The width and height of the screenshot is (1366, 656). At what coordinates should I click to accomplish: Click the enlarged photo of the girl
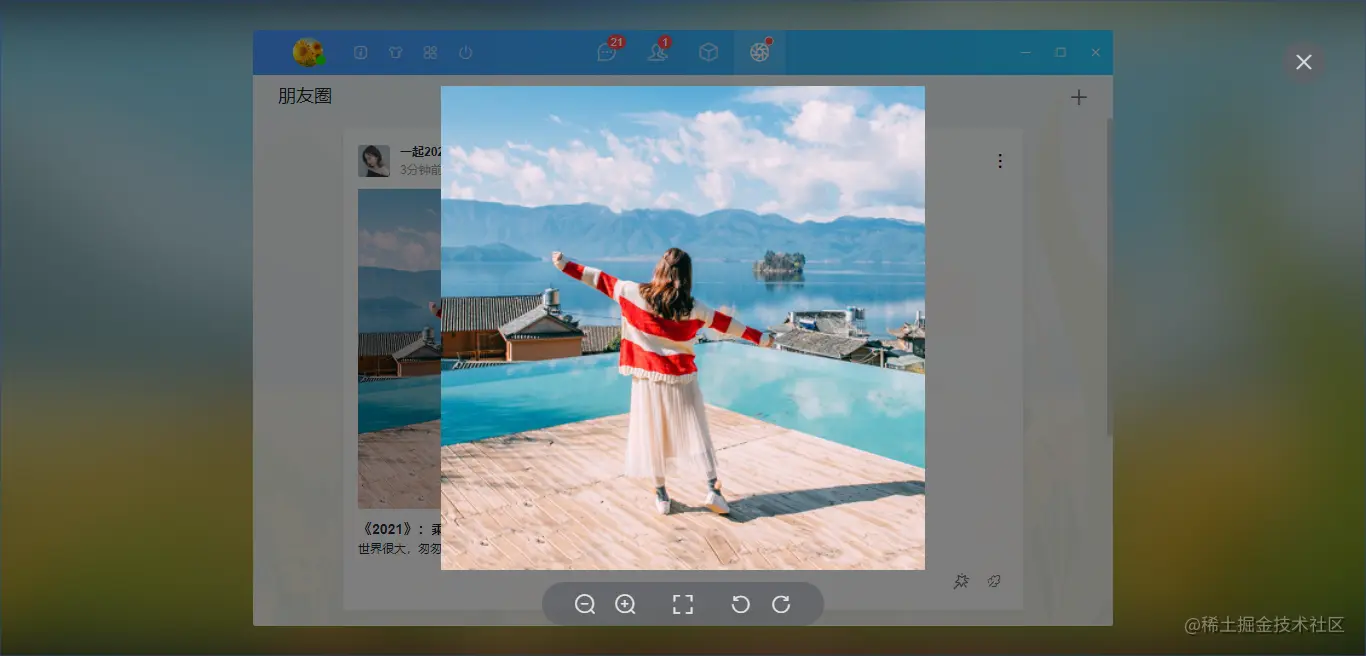(683, 328)
